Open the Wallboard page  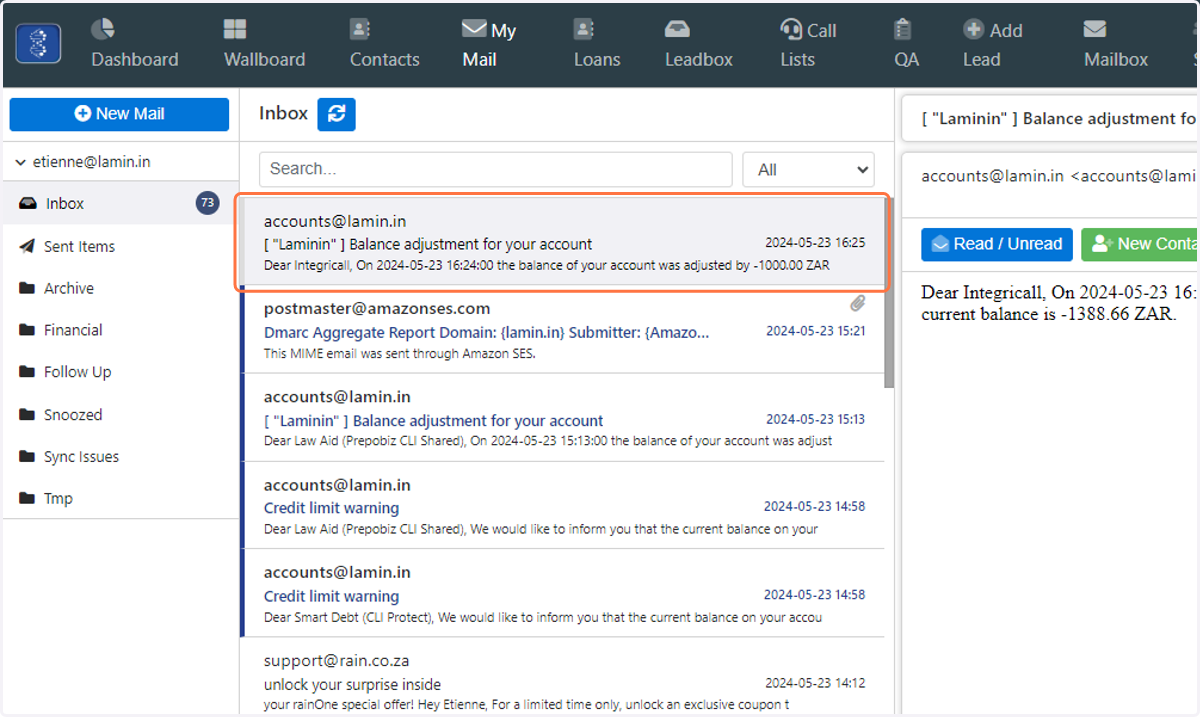264,44
